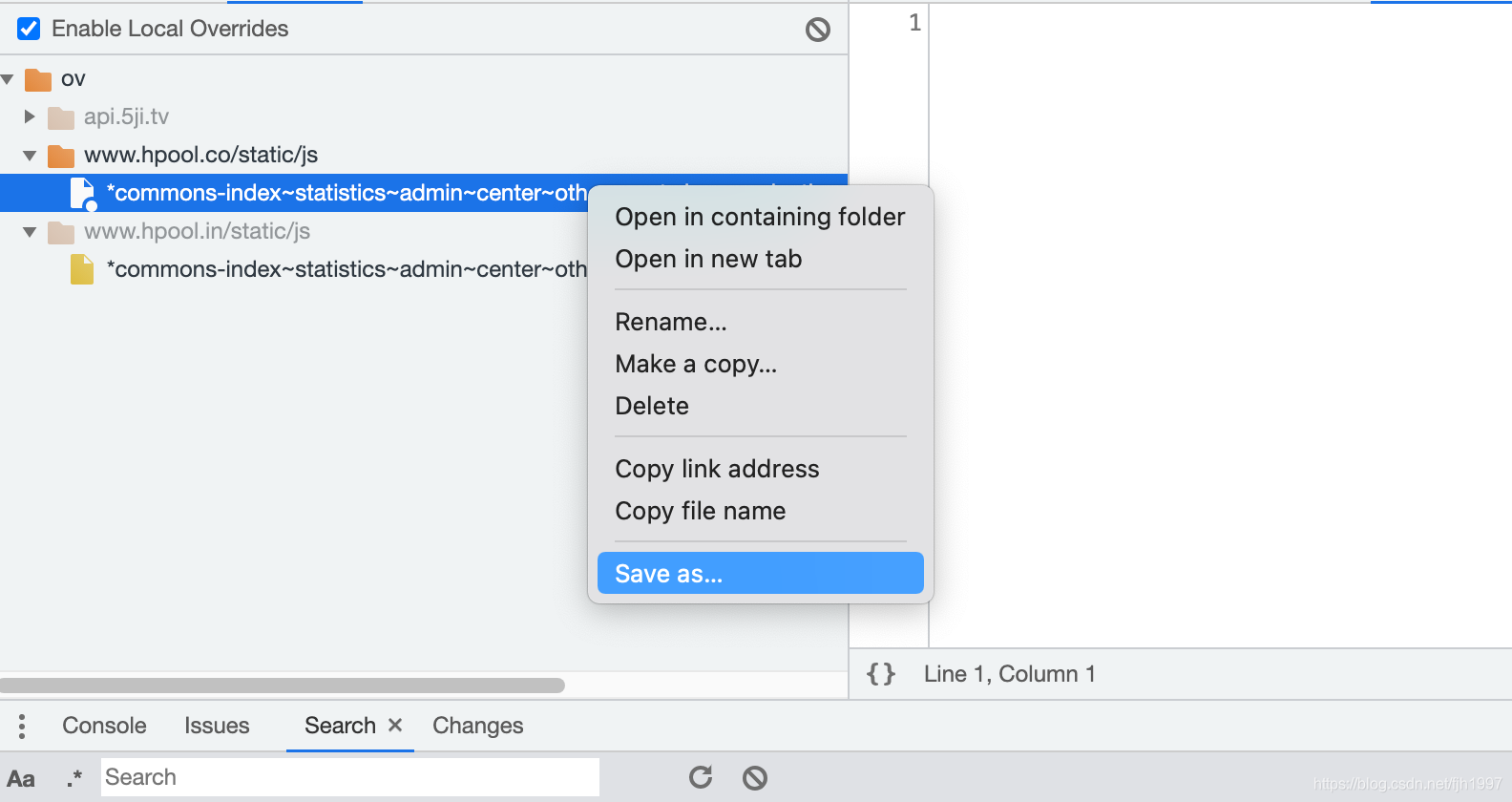Collapse the www.hpool.co/static/js folder
The width and height of the screenshot is (1512, 802).
pyautogui.click(x=30, y=155)
